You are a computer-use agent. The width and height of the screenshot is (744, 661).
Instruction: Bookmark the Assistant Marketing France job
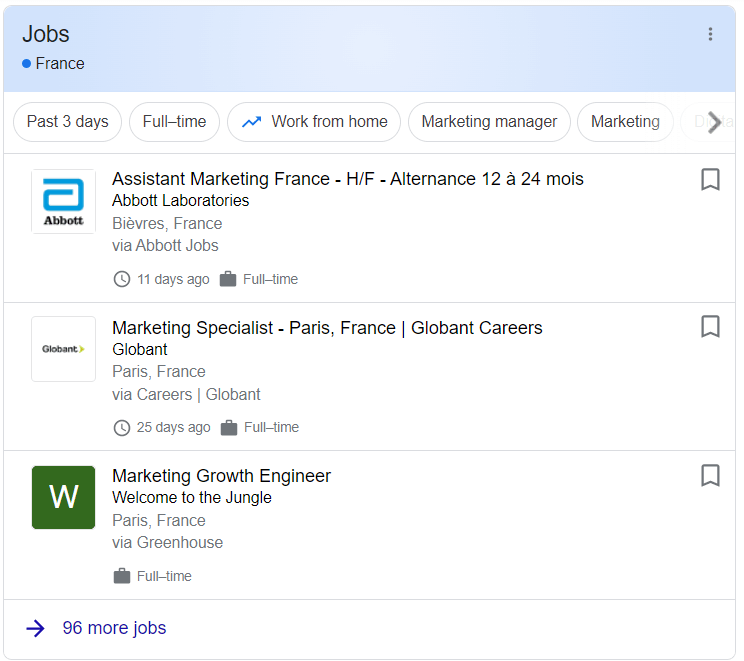point(710,179)
